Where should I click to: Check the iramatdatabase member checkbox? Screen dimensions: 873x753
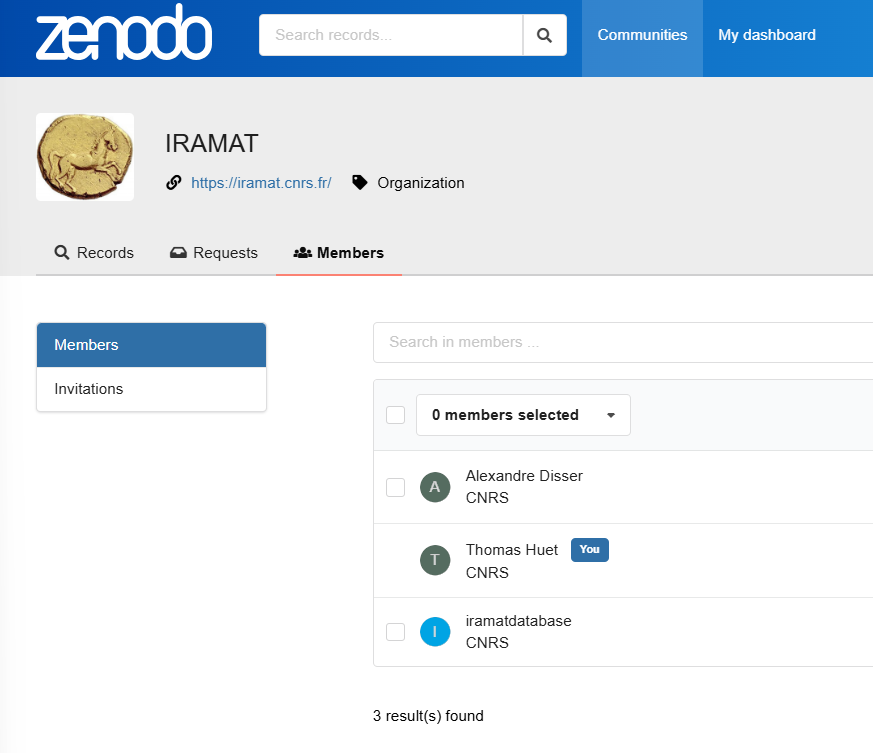pos(395,632)
